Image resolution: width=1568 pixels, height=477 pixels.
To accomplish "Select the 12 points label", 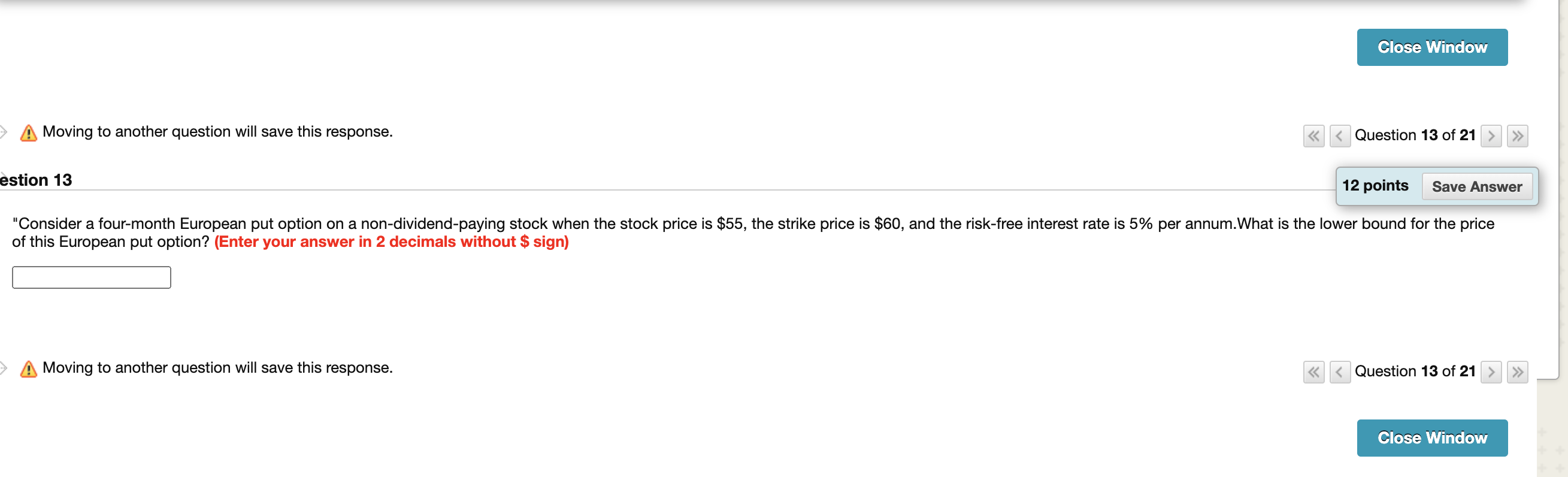I will point(1375,186).
